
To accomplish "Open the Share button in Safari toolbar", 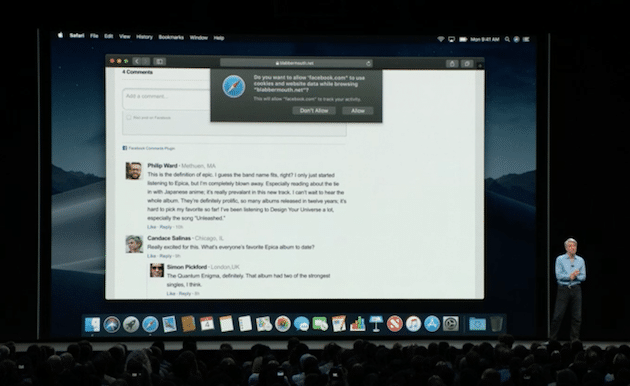I will [x=452, y=63].
